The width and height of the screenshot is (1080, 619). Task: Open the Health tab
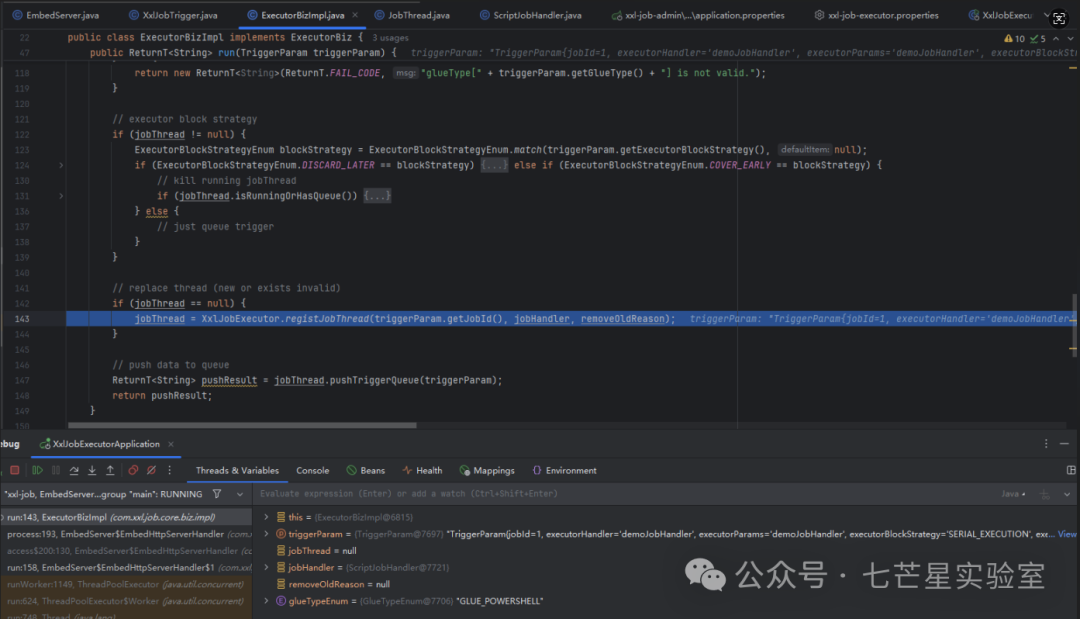(x=422, y=470)
